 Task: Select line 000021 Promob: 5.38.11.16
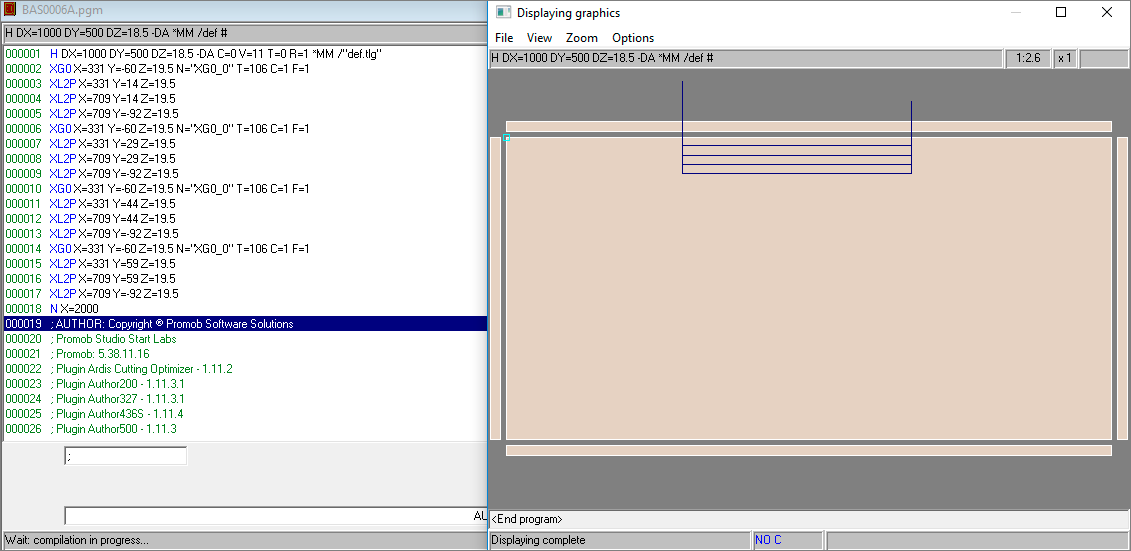(x=245, y=354)
